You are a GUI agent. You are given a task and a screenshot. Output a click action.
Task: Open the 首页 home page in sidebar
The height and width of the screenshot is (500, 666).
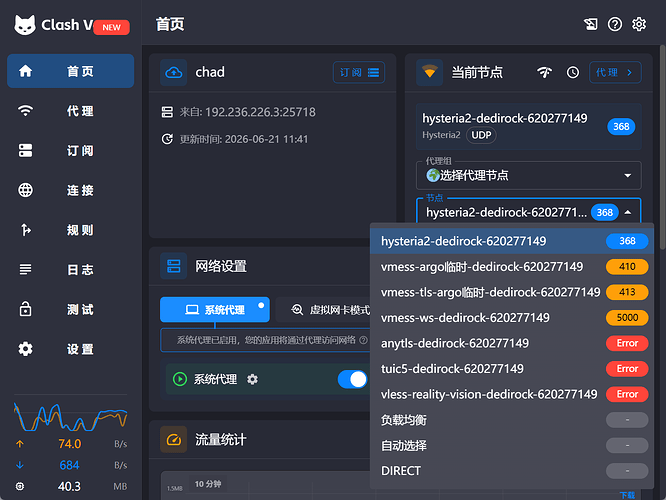point(71,71)
